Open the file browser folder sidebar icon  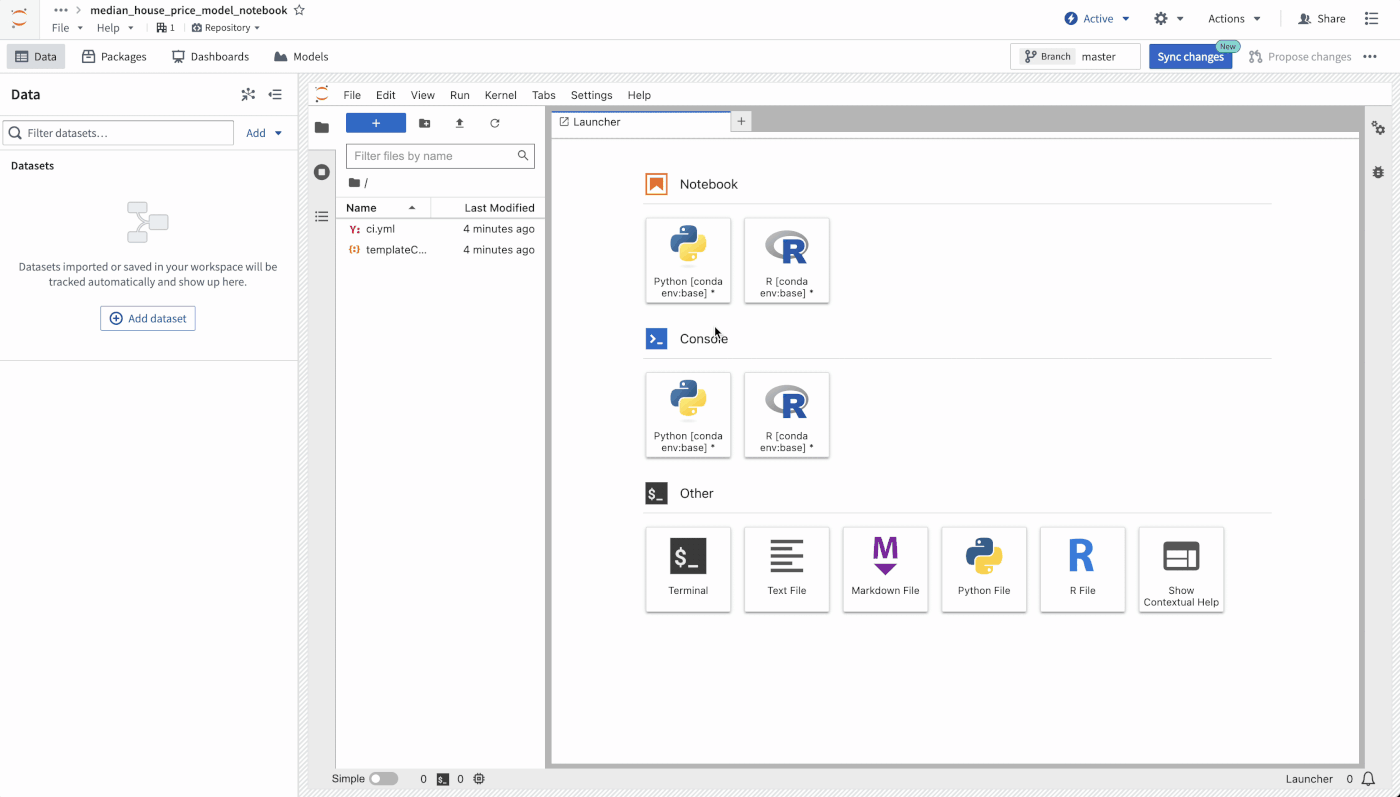tap(322, 127)
